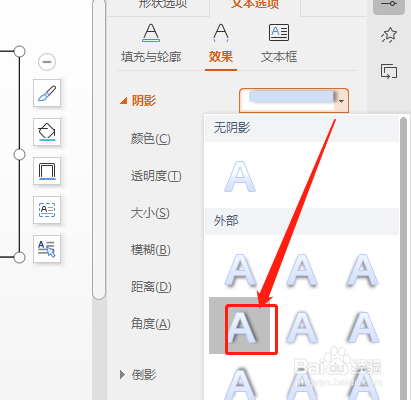Select the highlighted gray-background shadow preset
This screenshot has width=411, height=400.
coord(240,326)
